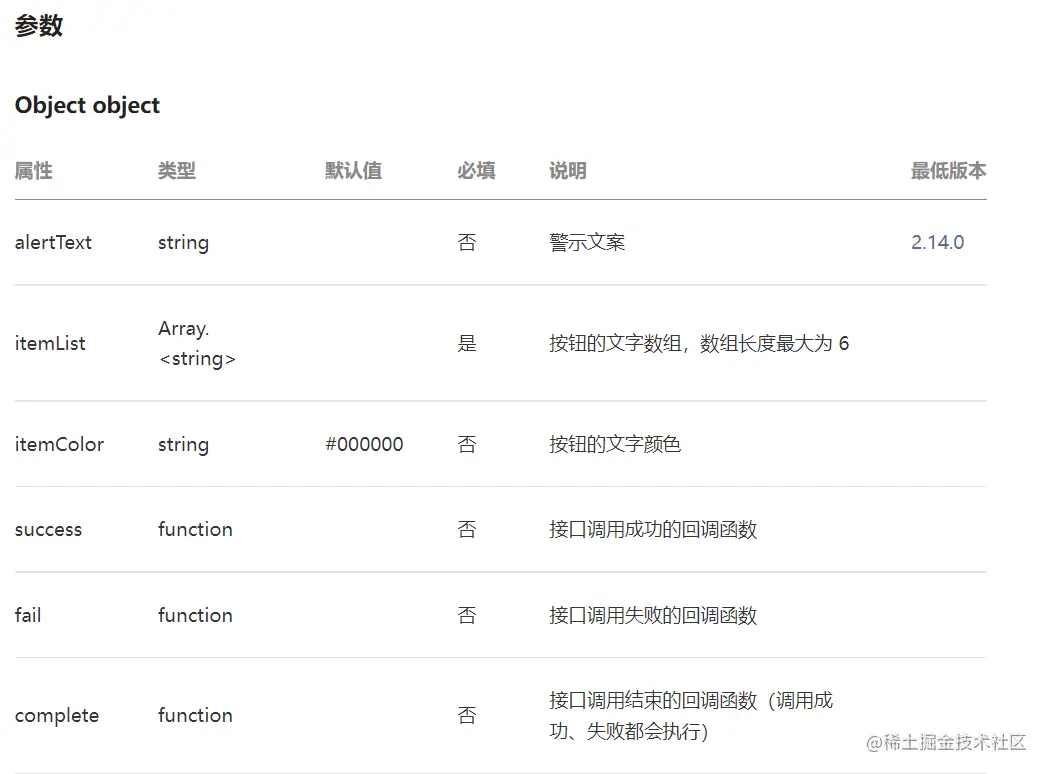Select the success property name
Viewport: 1048px width, 774px height.
[x=48, y=529]
